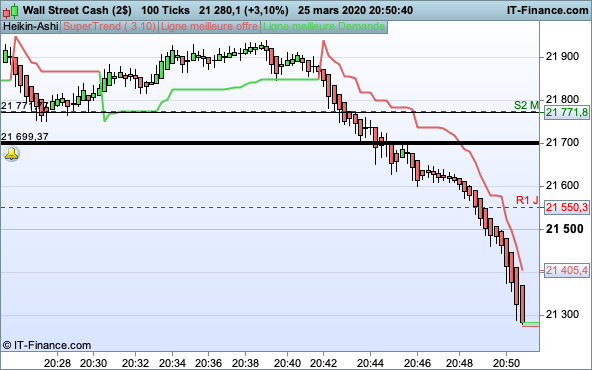This screenshot has width=592, height=370.
Task: Click the 20:40 time axis label
Action: tap(287, 363)
